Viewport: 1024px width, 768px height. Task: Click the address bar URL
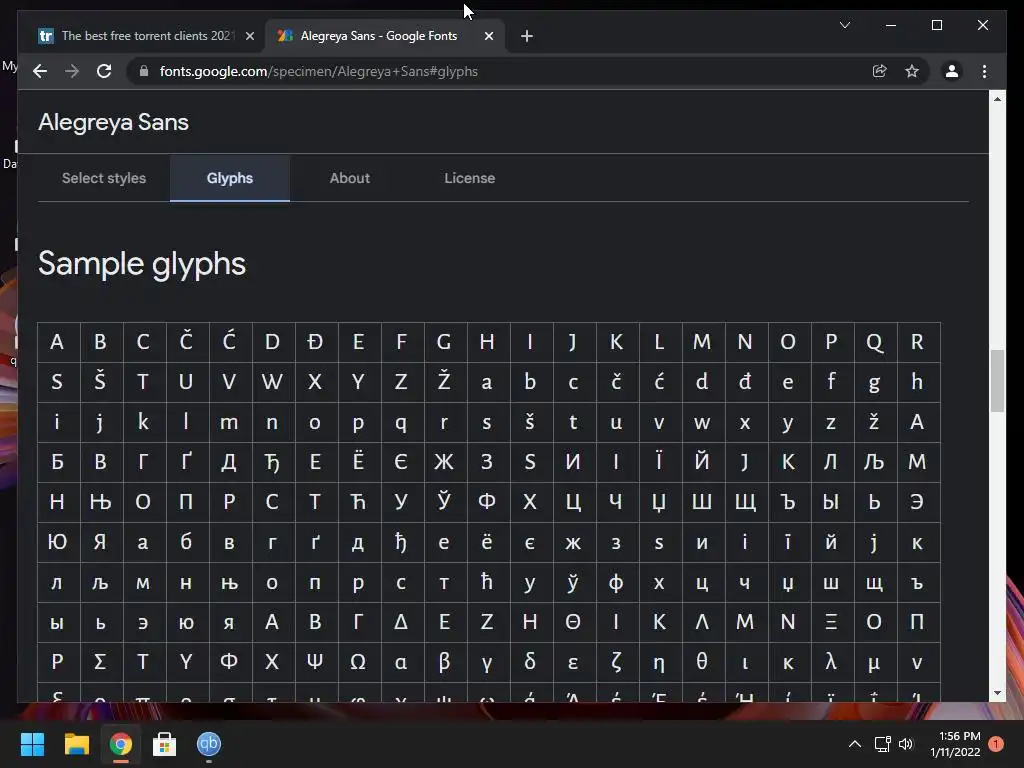(x=319, y=71)
